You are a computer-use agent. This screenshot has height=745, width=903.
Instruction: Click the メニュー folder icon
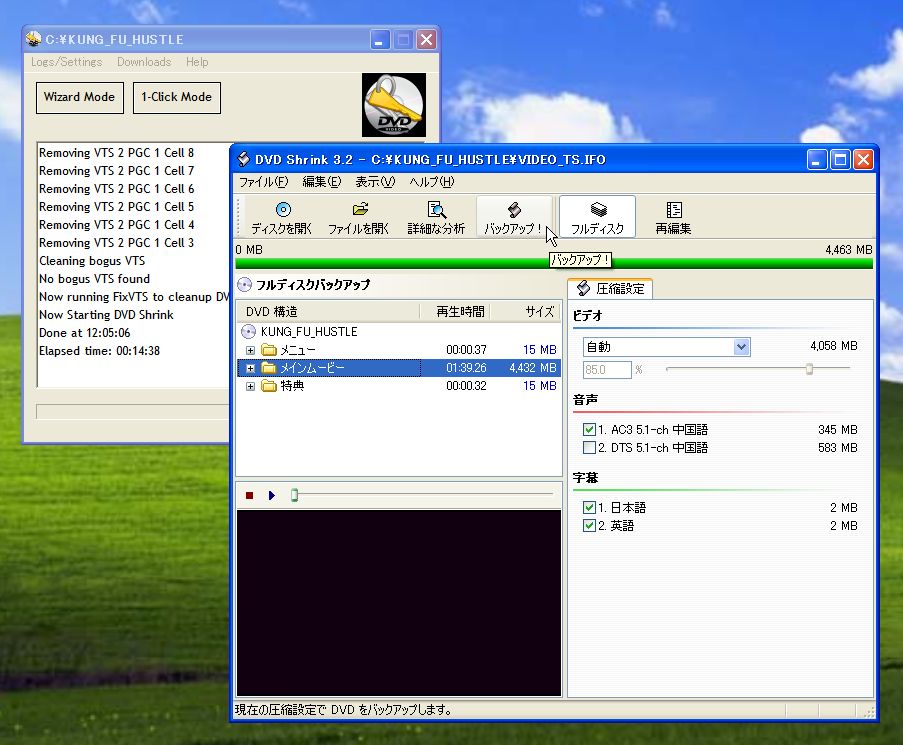pyautogui.click(x=268, y=349)
